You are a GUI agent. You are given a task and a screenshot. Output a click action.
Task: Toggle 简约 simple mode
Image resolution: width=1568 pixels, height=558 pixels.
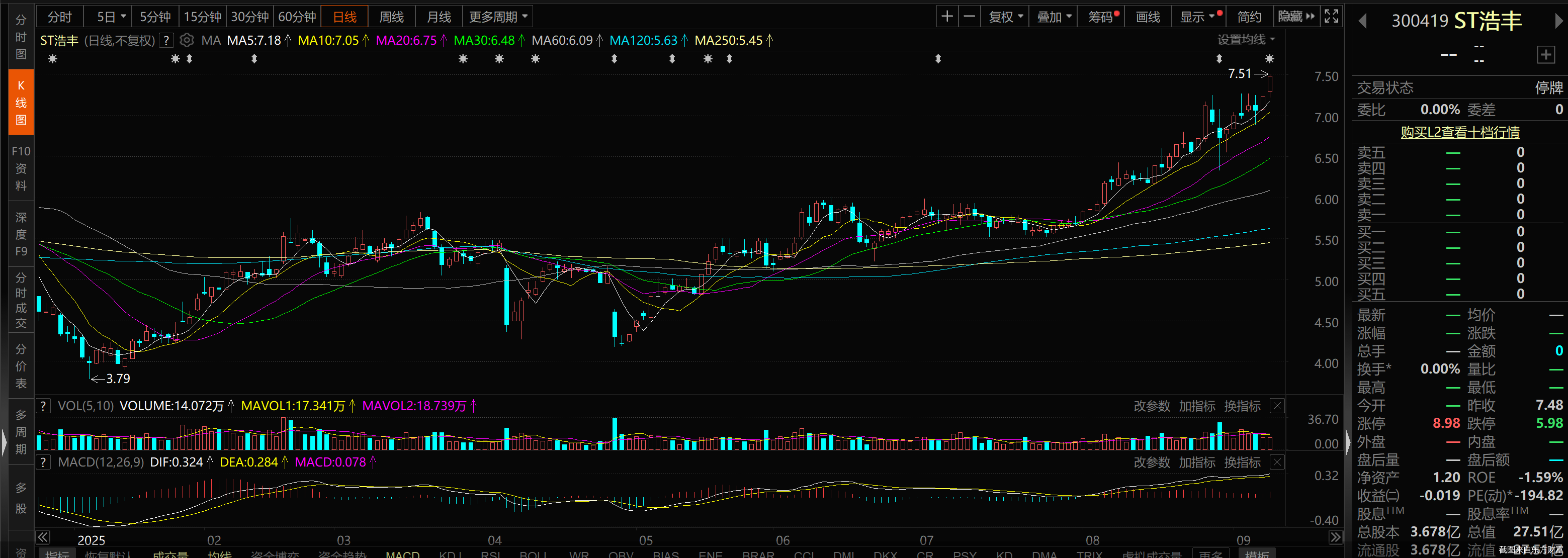pos(1249,17)
